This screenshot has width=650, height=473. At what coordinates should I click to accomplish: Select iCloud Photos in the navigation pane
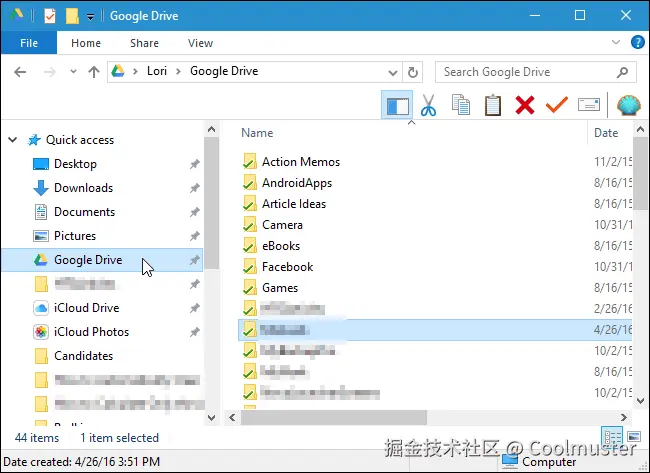click(x=91, y=332)
